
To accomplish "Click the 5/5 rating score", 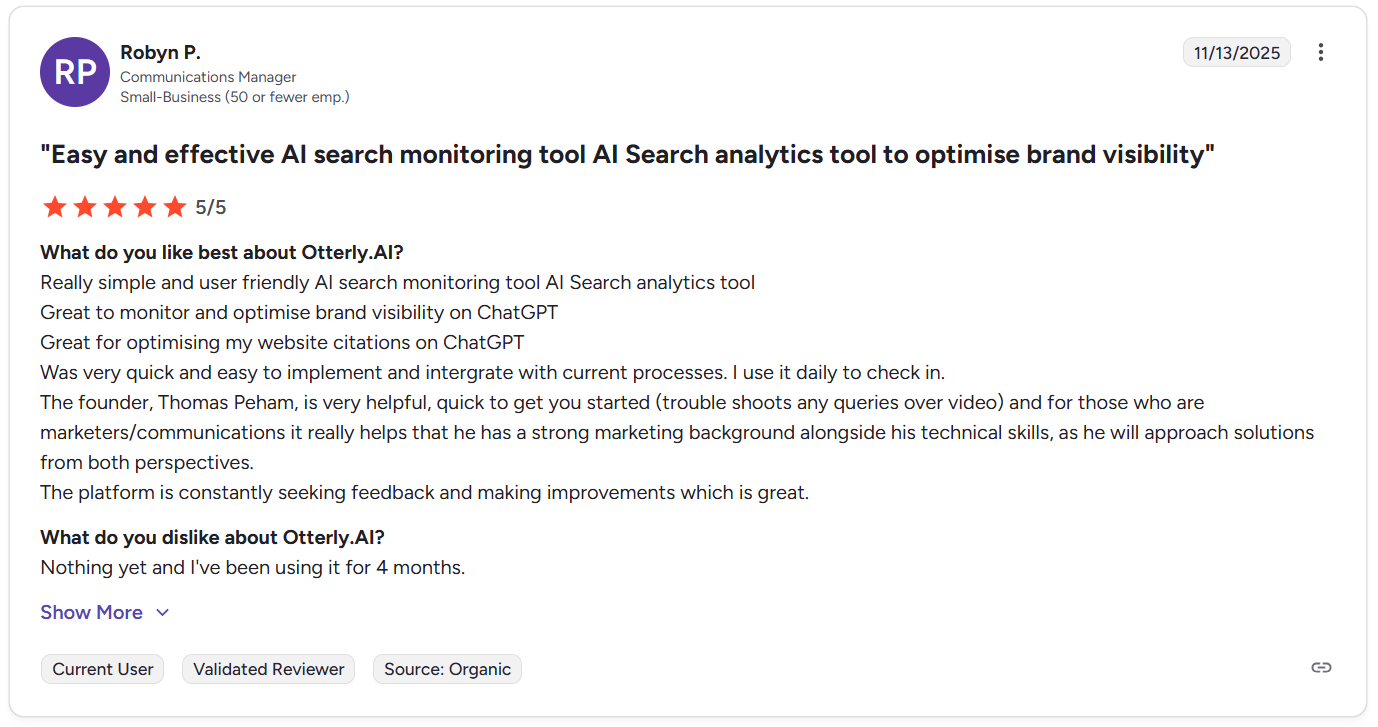I will tap(211, 207).
